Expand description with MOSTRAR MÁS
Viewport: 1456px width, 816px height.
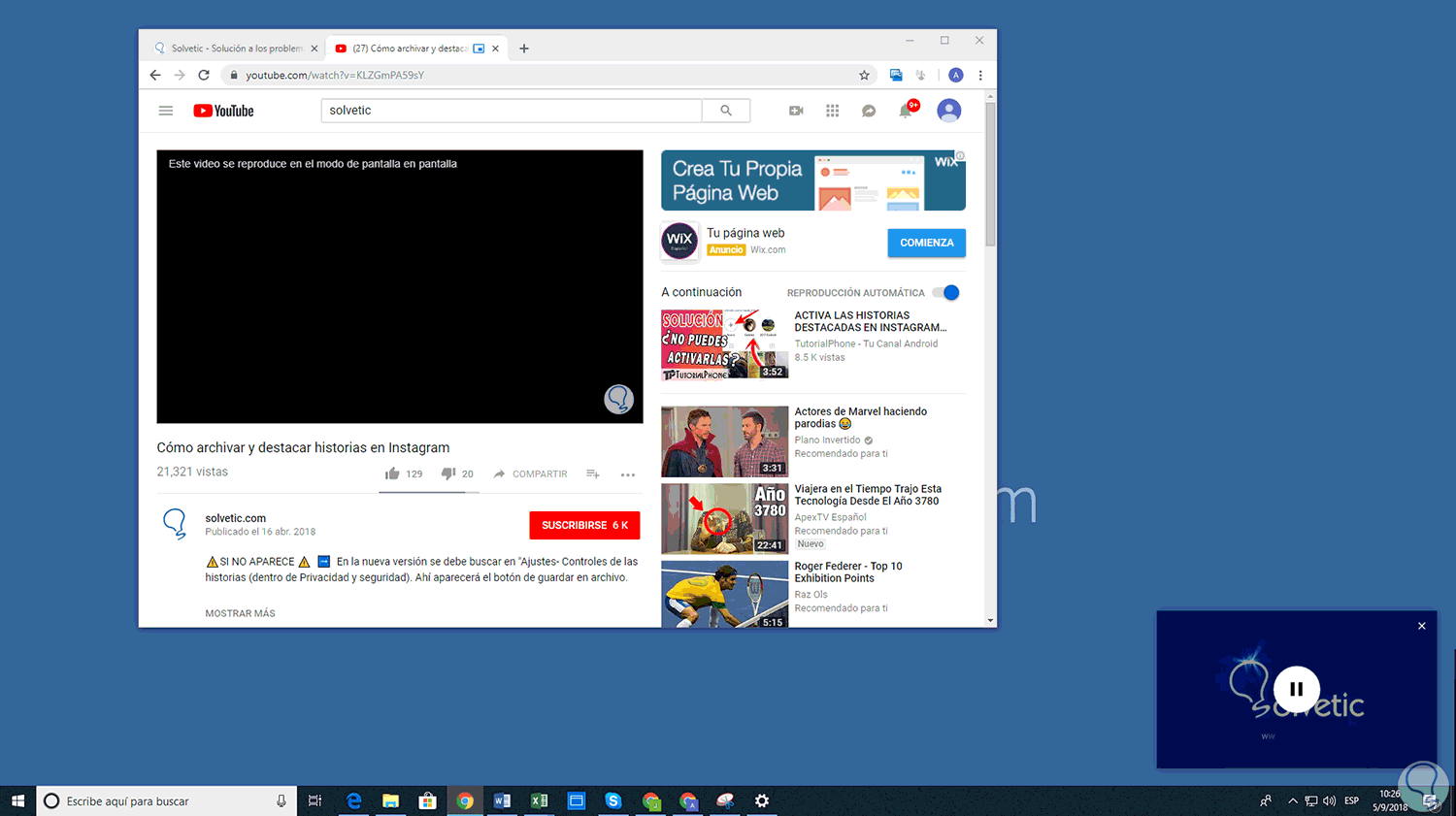(240, 613)
